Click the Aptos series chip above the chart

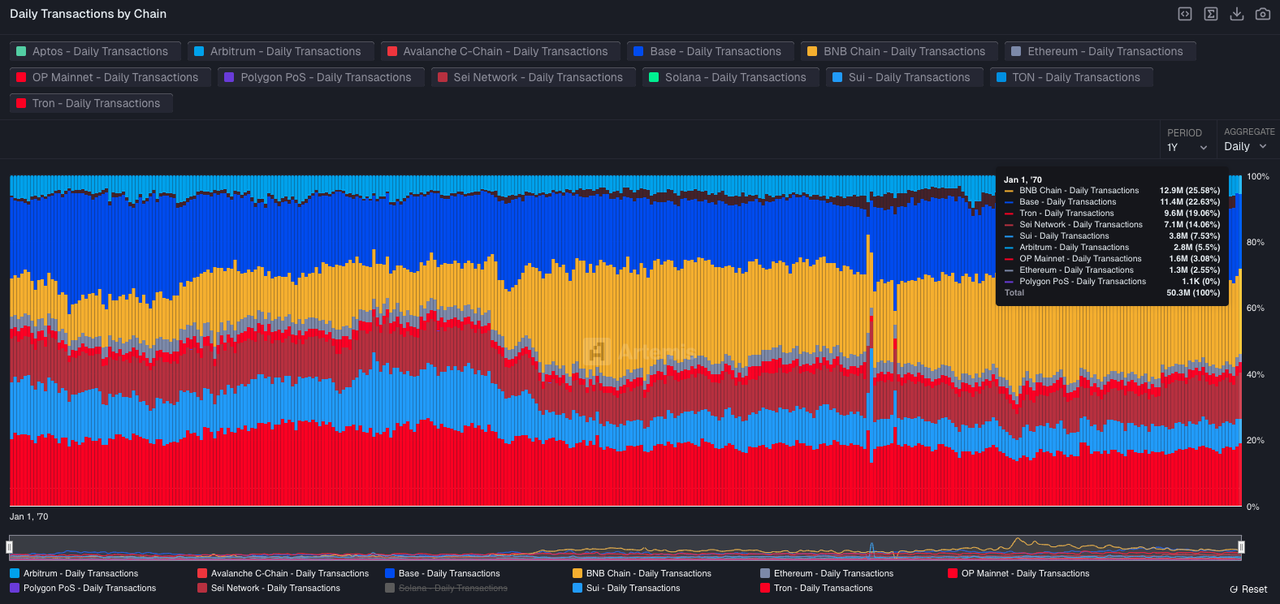[95, 51]
